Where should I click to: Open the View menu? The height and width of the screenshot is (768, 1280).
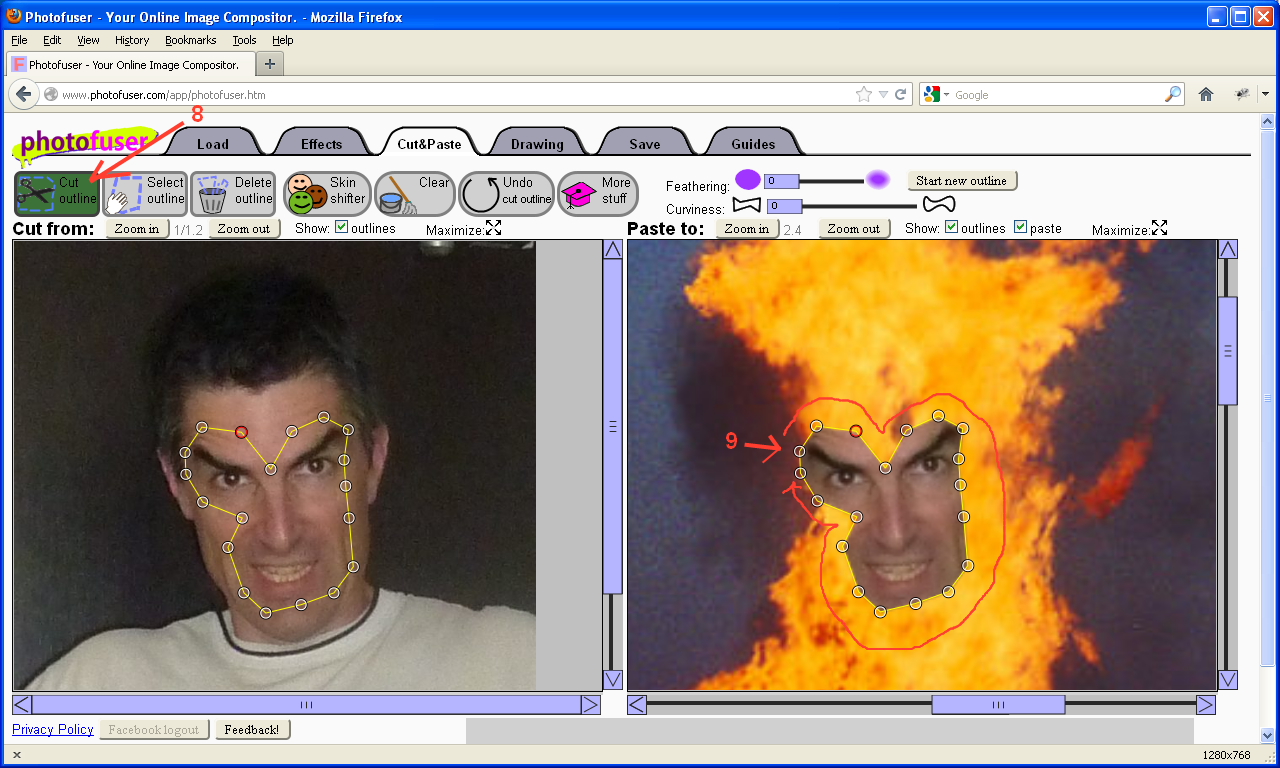(88, 40)
